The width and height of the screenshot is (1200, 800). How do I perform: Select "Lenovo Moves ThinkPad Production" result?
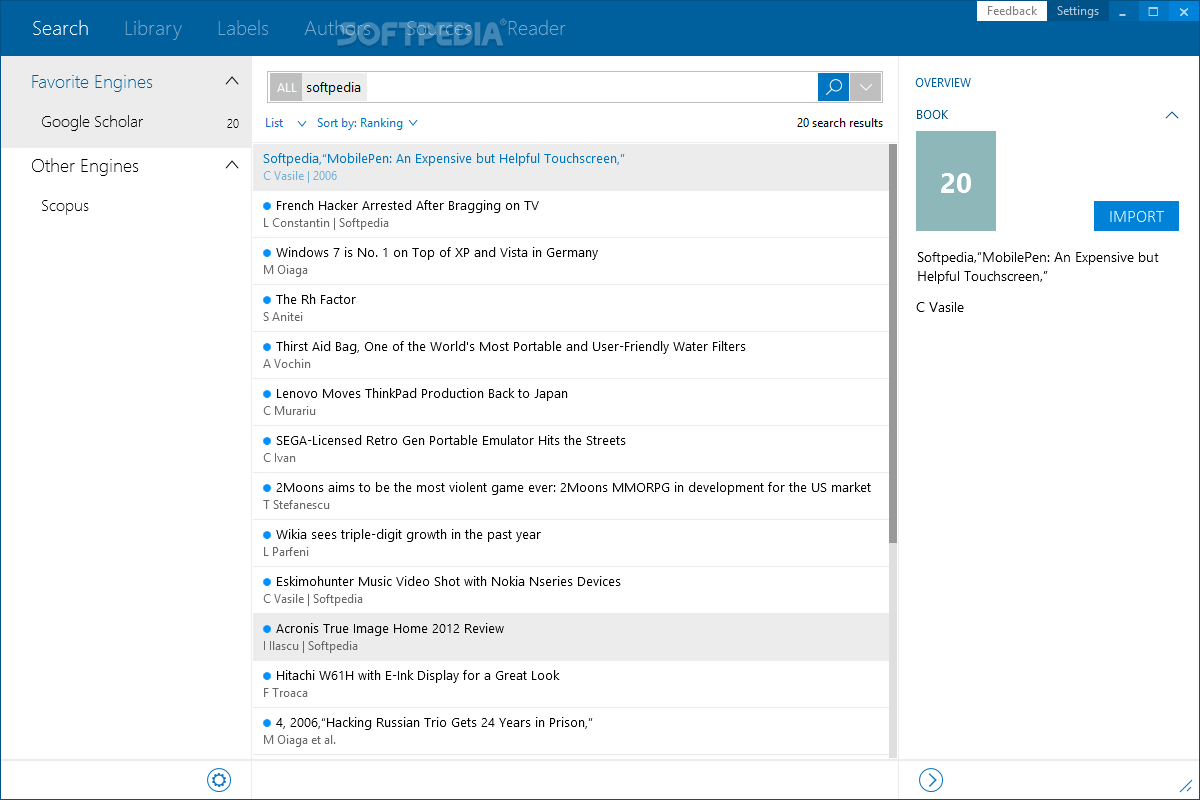click(570, 402)
